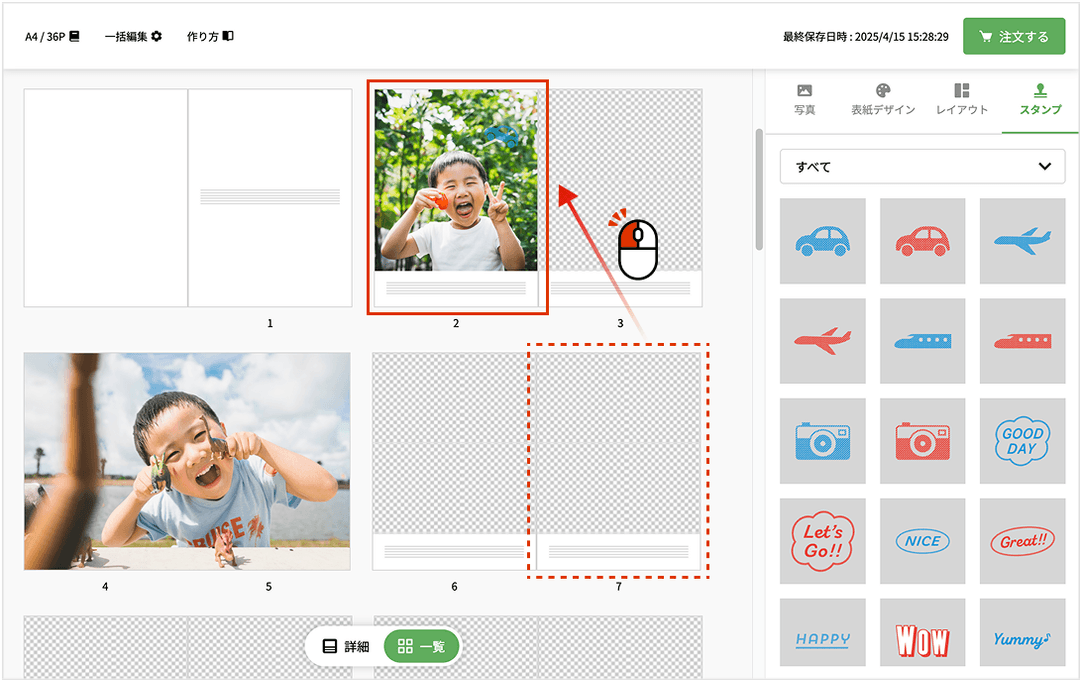Switch to 一覧 list view

[x=421, y=646]
